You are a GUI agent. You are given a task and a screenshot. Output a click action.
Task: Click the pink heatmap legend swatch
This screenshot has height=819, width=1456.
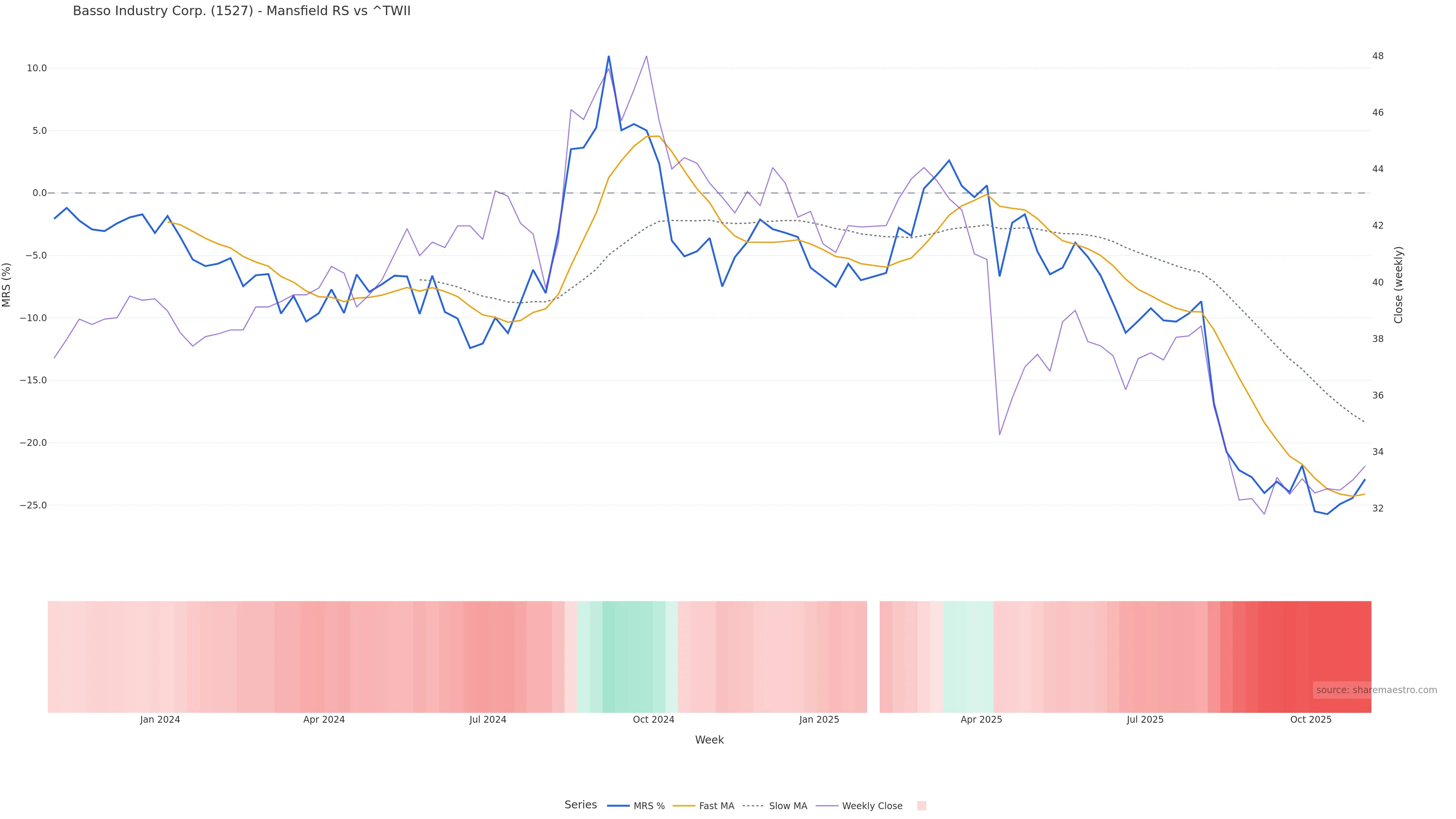pos(921,806)
